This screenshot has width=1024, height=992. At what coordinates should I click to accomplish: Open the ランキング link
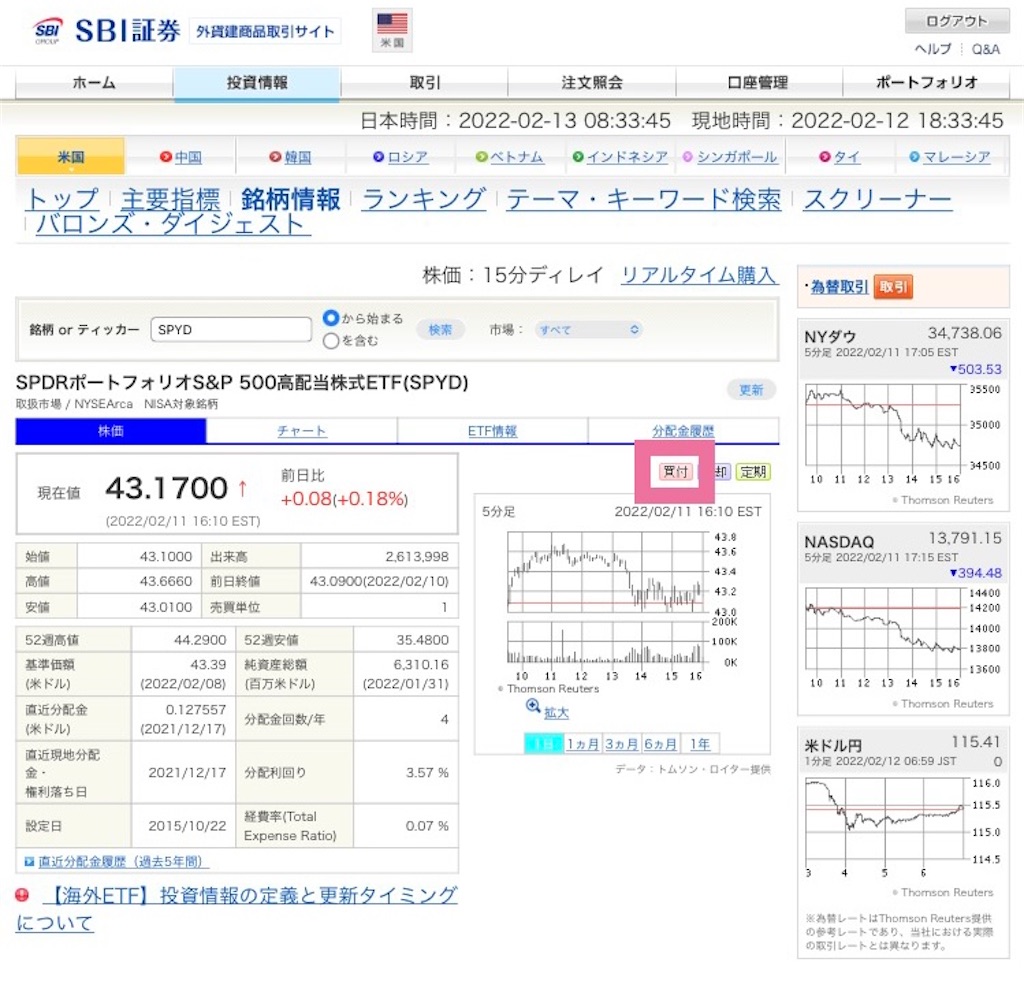[424, 199]
